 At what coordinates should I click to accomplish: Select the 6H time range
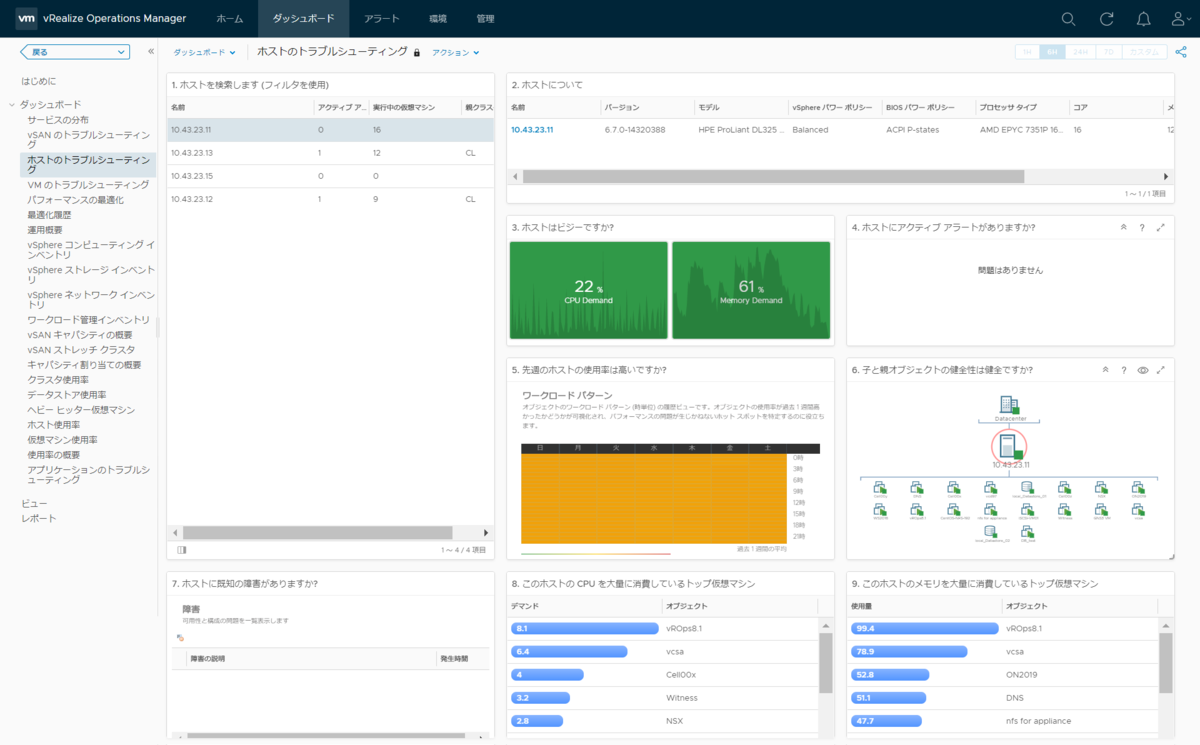point(1052,52)
